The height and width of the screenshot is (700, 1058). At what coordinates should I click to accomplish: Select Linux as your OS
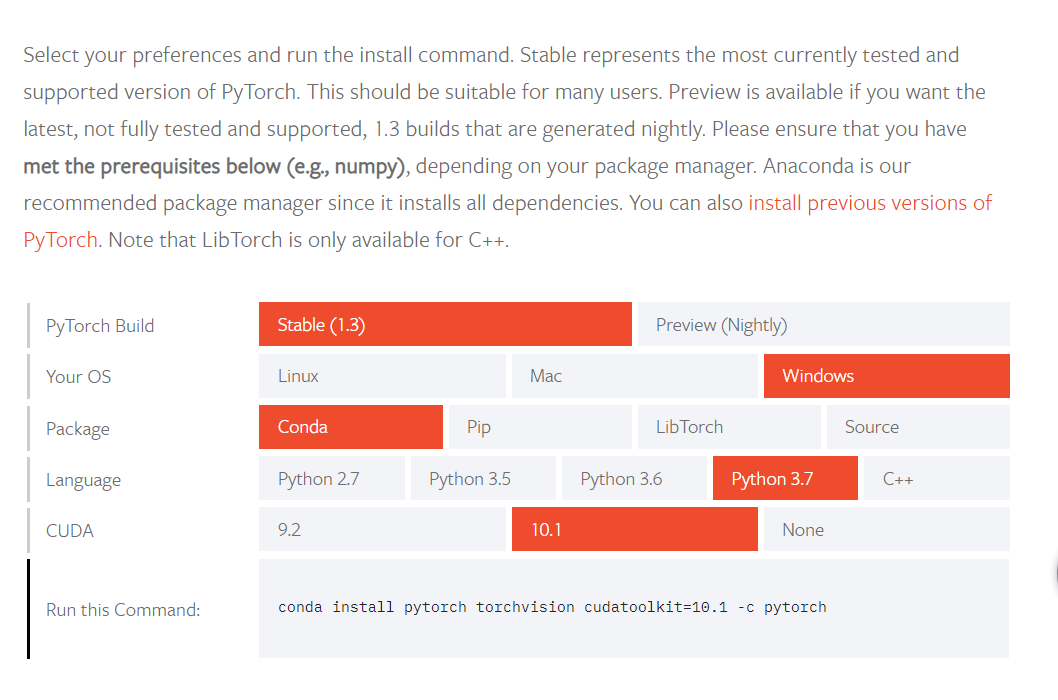pyautogui.click(x=382, y=376)
